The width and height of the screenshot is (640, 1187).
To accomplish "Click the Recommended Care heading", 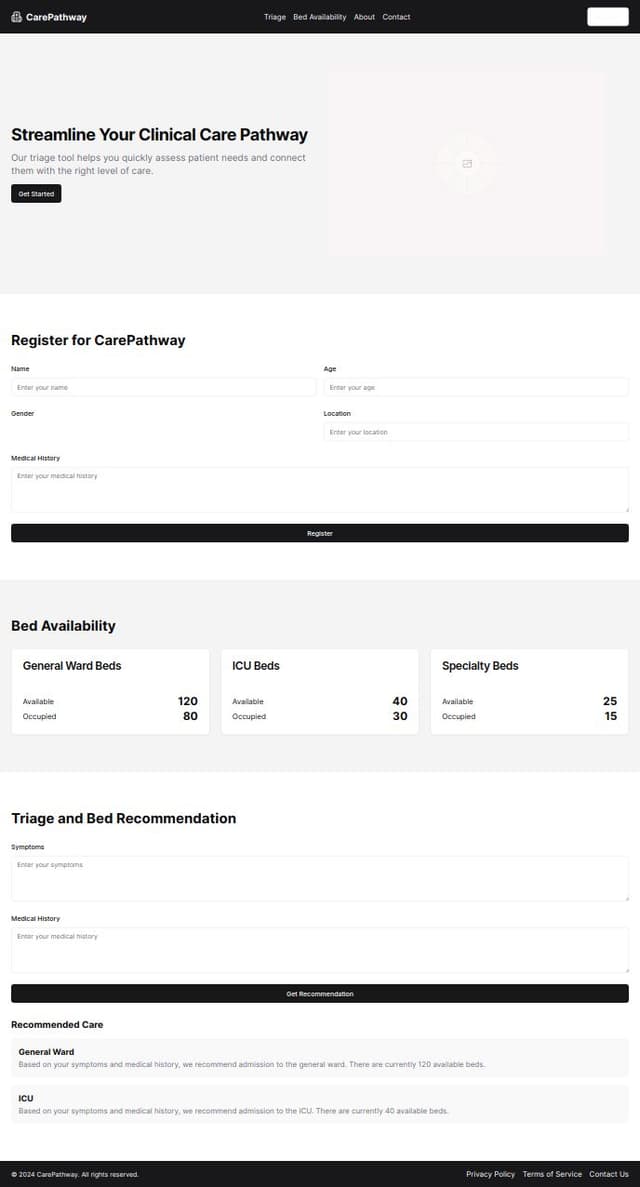I will (57, 1024).
